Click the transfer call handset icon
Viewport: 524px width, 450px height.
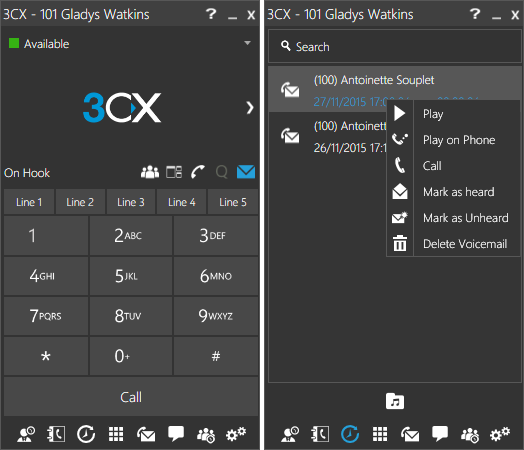pyautogui.click(x=198, y=172)
